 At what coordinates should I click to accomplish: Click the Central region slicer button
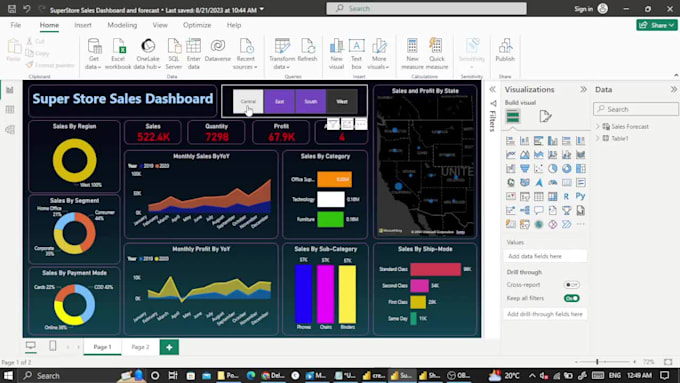tap(248, 101)
